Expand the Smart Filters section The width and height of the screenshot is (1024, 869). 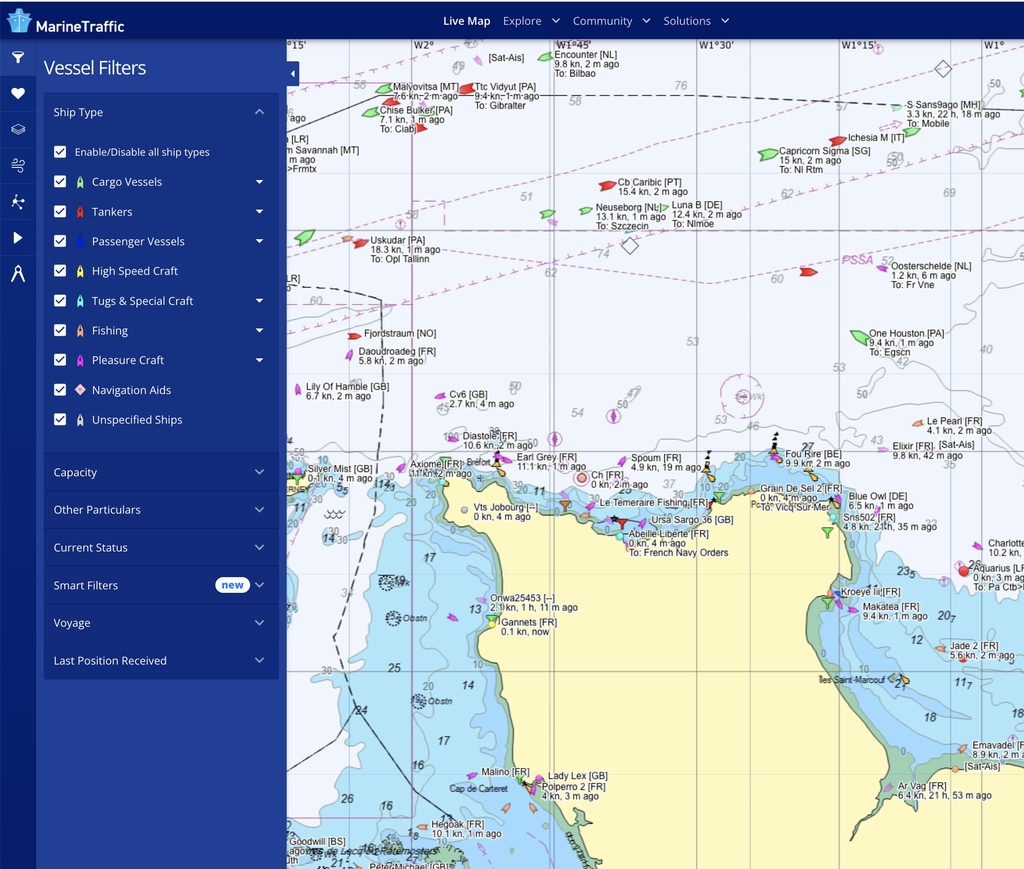click(x=161, y=585)
